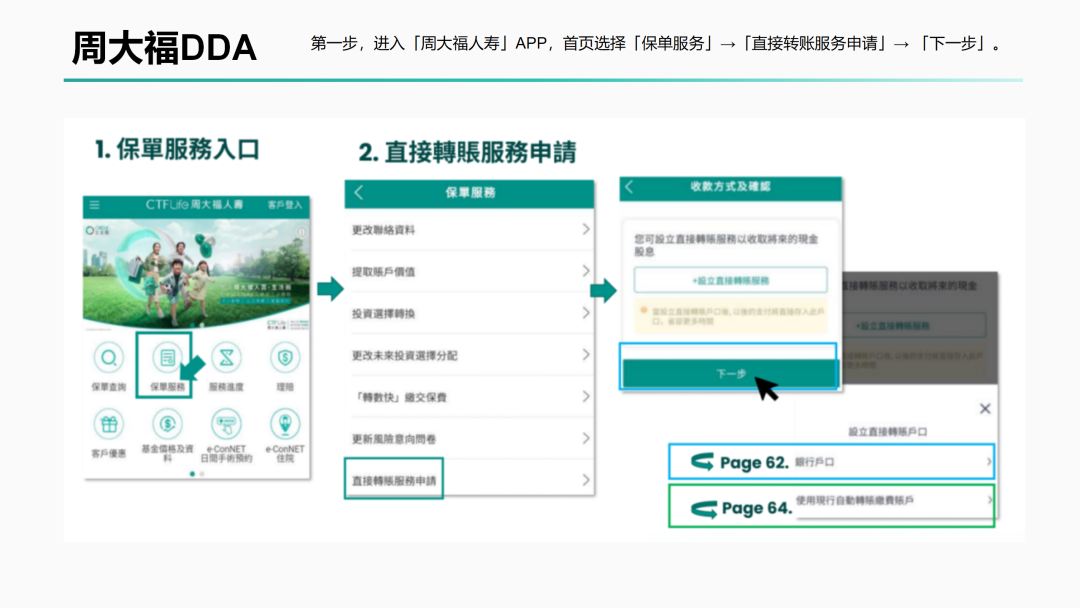Expand chevron beside 更改聯絡資料
The height and width of the screenshot is (608, 1080).
point(585,229)
